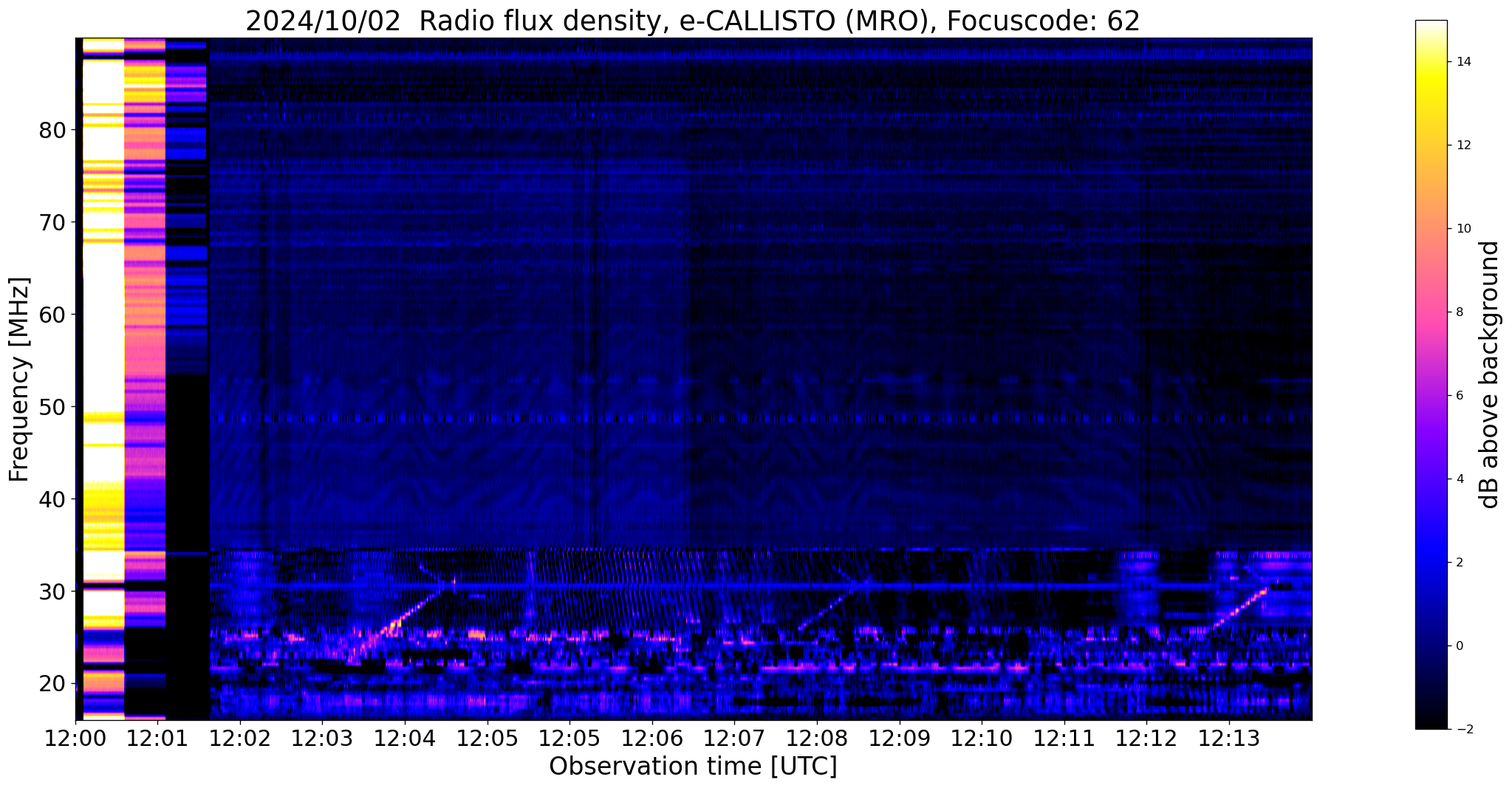Image resolution: width=1512 pixels, height=788 pixels.
Task: Click the 50 MHz frequency tick label
Action: (x=52, y=407)
